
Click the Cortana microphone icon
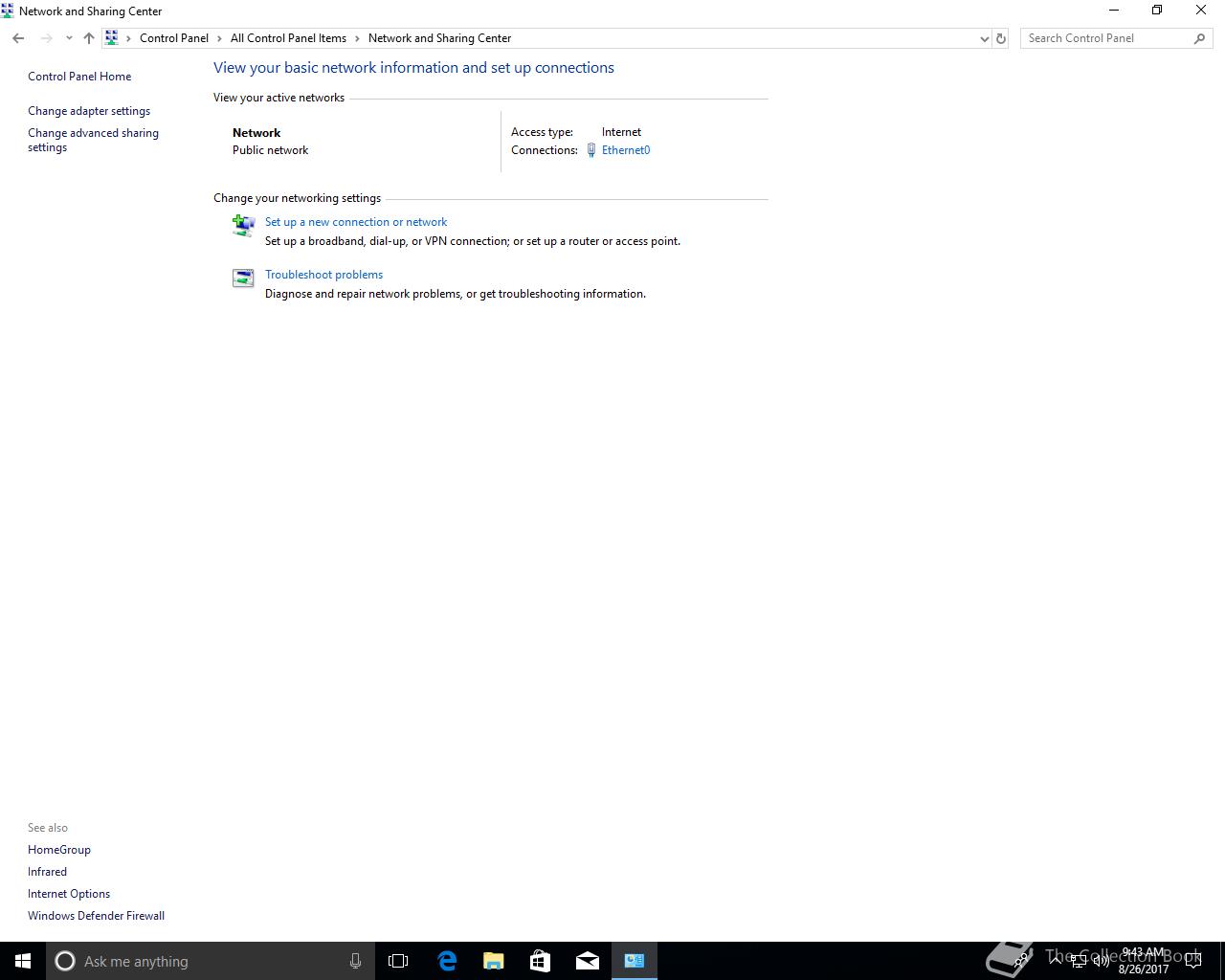[x=355, y=961]
